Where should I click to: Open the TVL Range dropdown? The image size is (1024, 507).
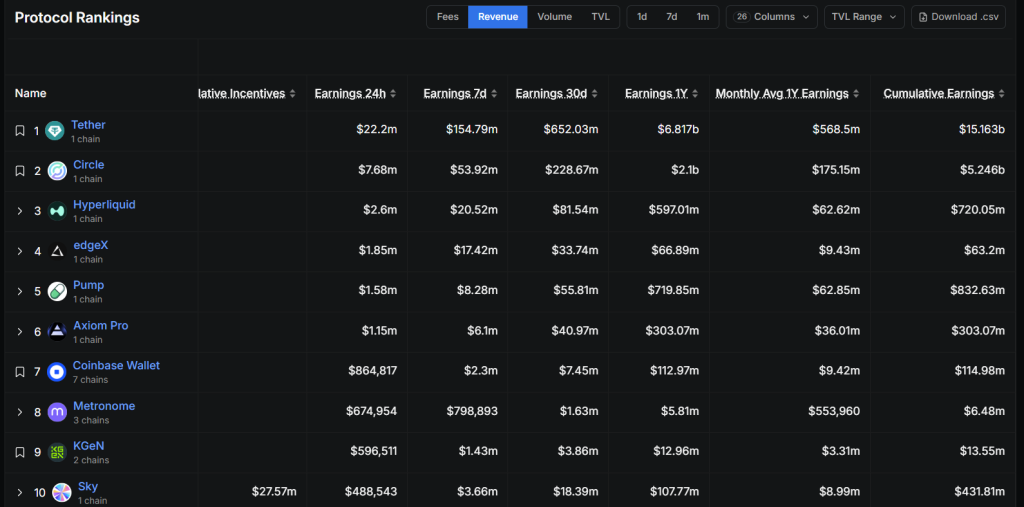point(864,17)
